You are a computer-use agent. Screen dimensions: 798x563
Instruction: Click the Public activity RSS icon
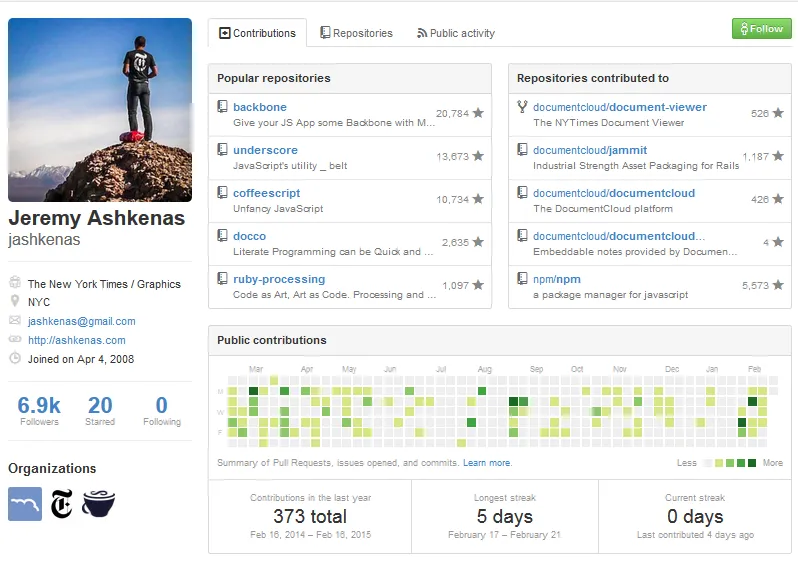(422, 33)
